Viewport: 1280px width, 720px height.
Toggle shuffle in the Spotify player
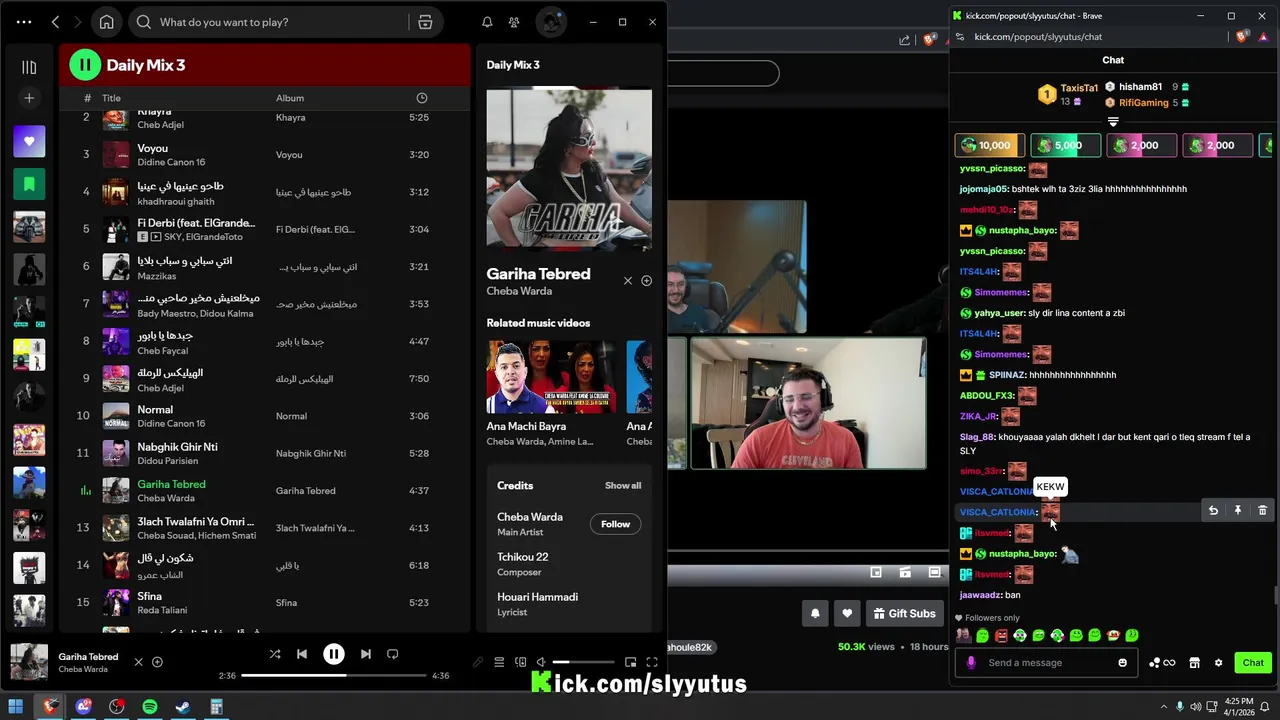tap(275, 654)
